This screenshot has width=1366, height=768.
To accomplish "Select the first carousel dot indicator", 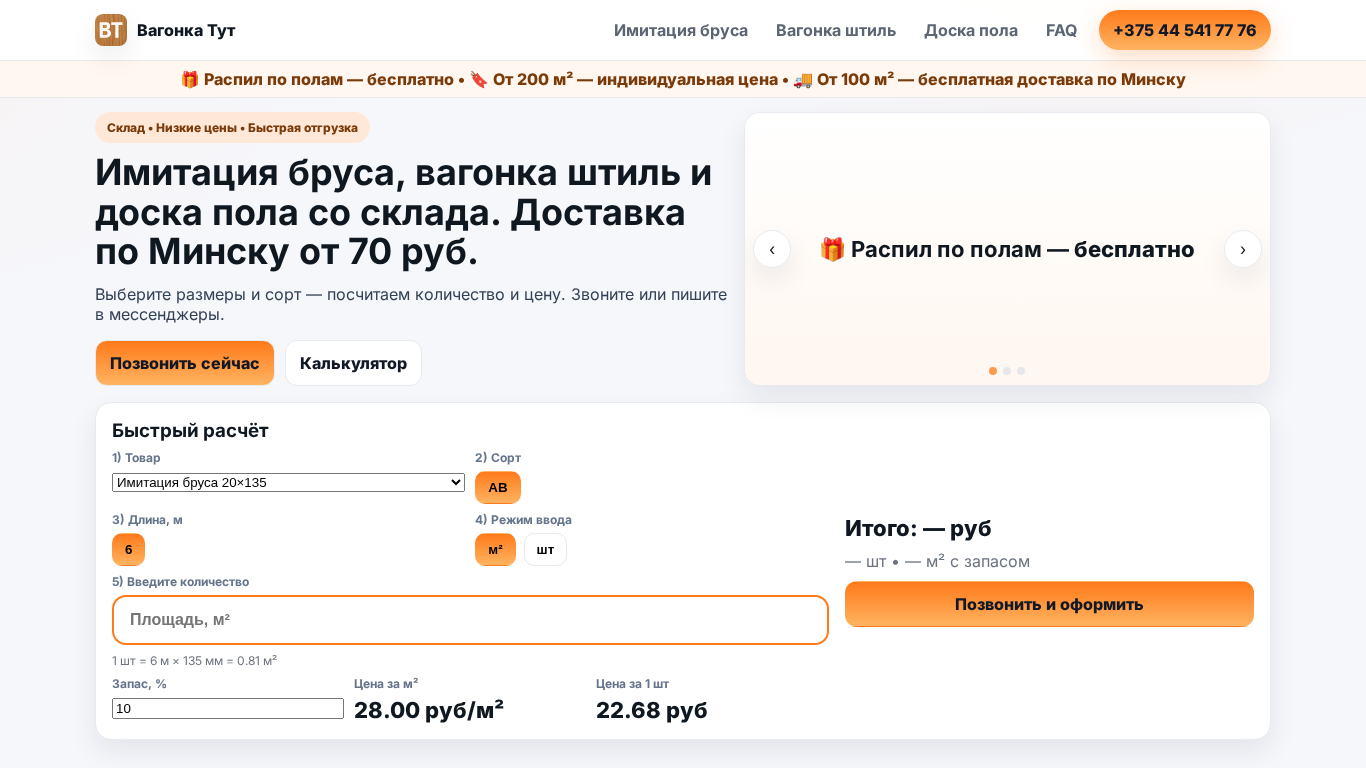I will click(993, 371).
